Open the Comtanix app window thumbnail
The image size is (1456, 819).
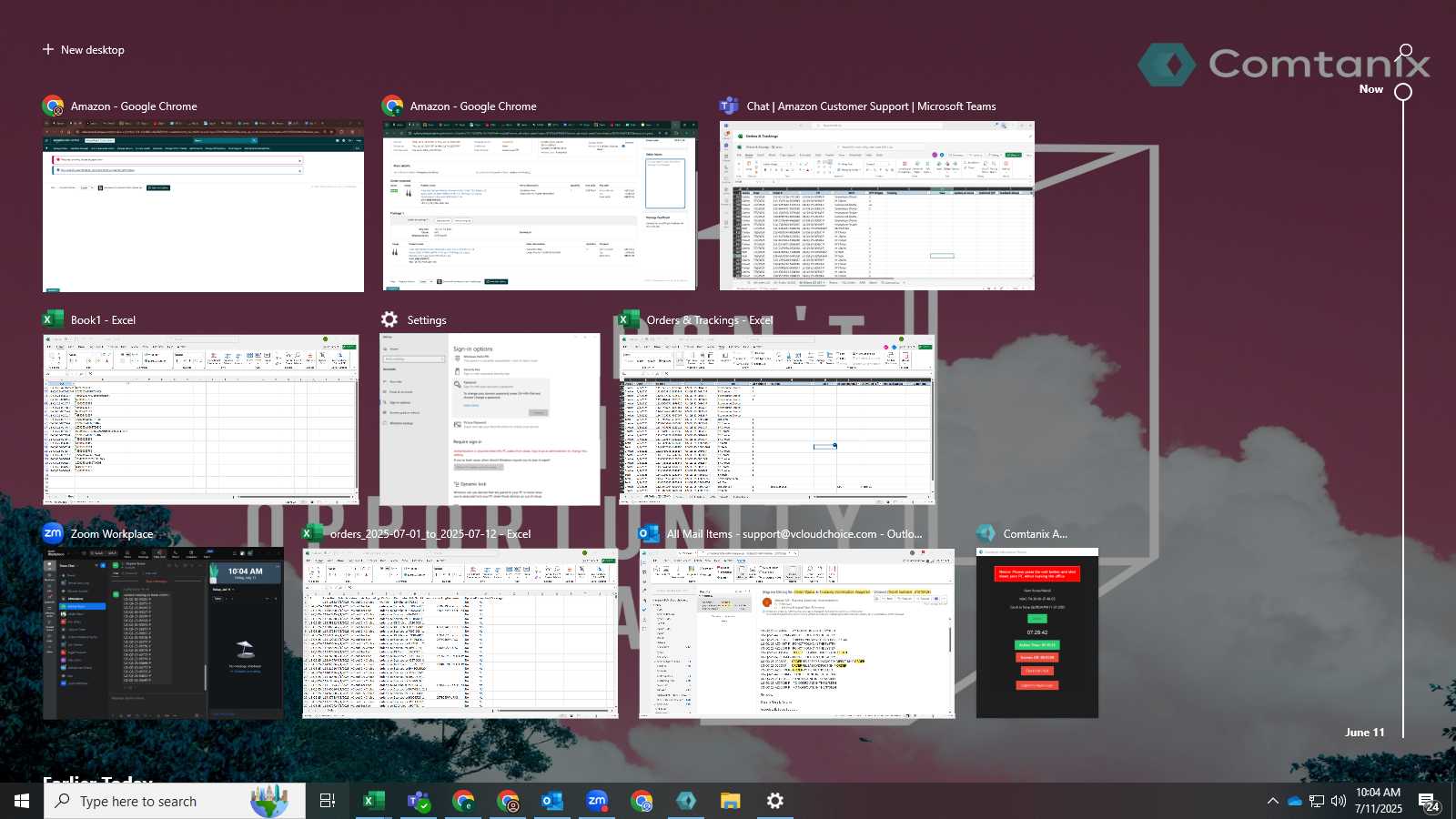(x=1037, y=633)
